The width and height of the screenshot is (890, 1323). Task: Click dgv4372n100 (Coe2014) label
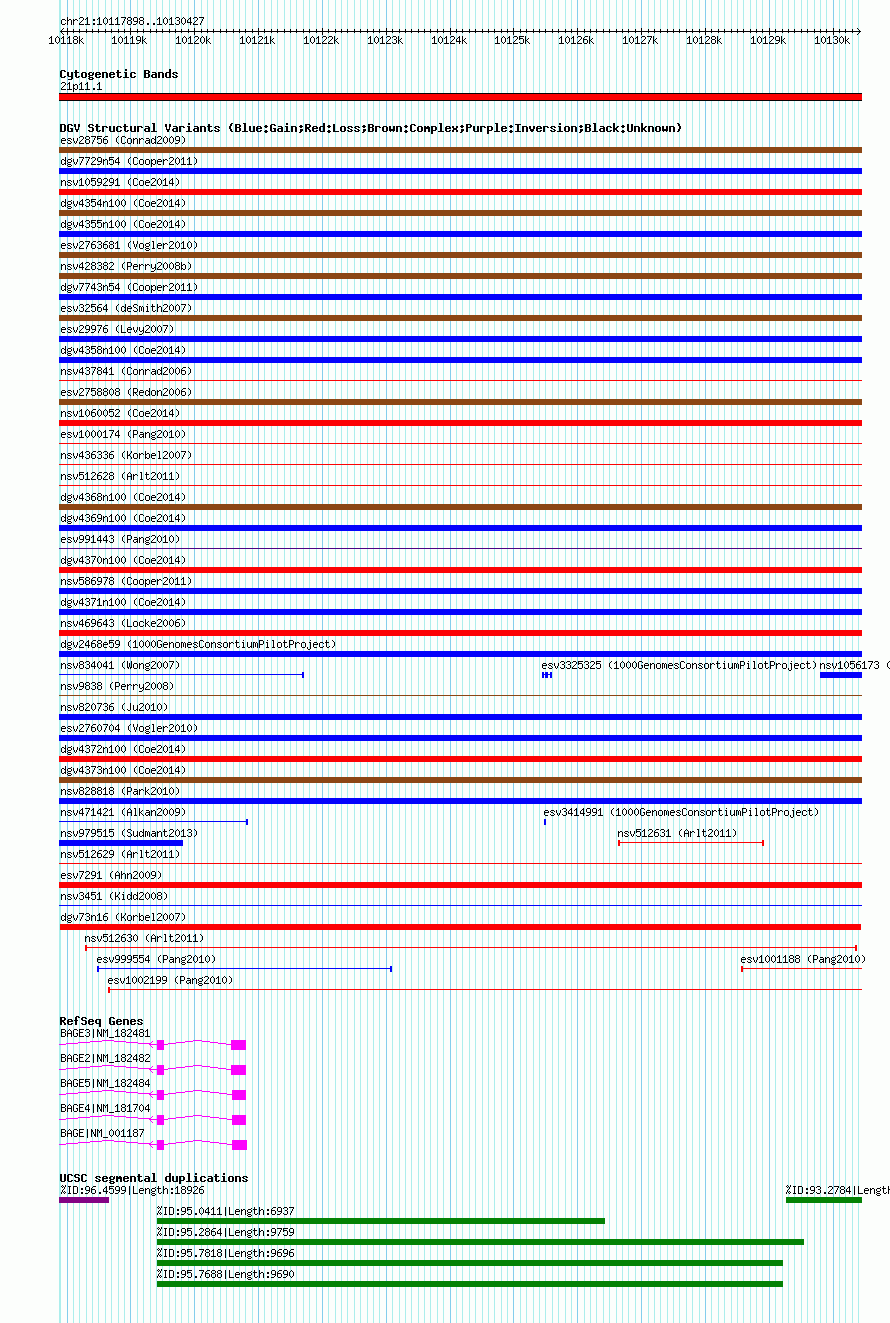[x=123, y=749]
